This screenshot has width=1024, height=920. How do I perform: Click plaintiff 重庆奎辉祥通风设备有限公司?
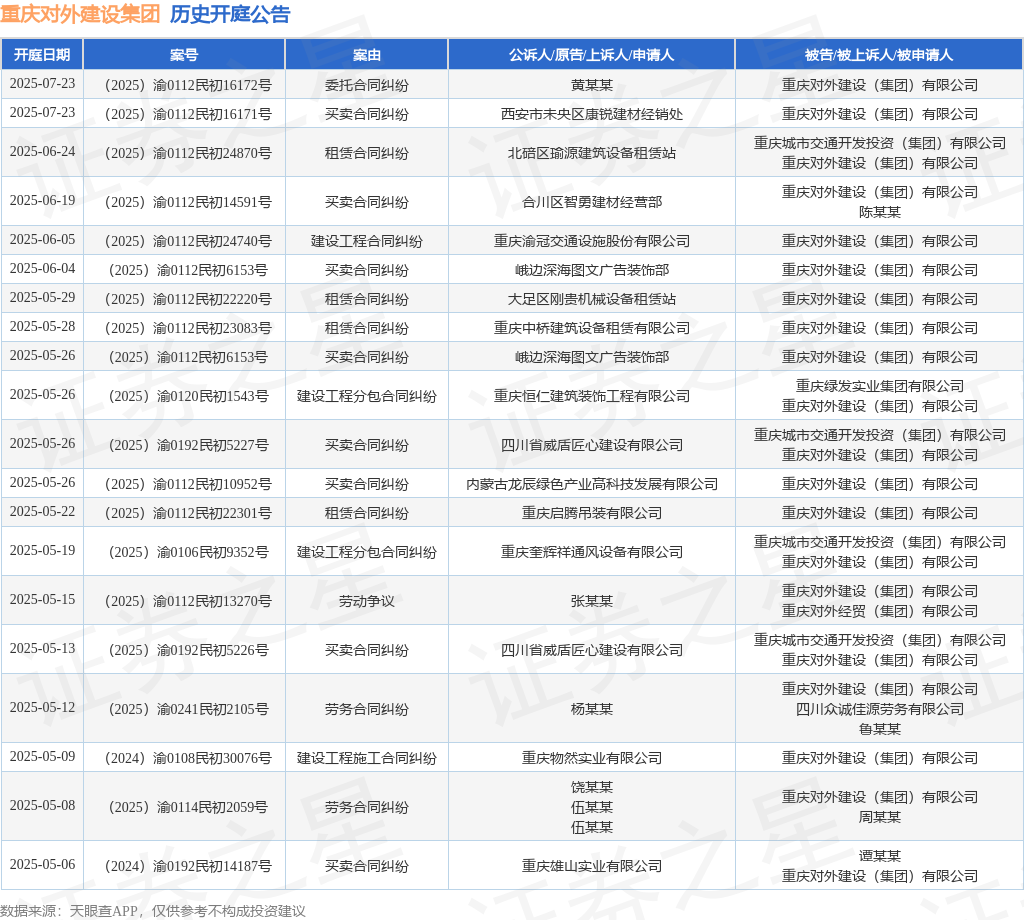pos(592,552)
